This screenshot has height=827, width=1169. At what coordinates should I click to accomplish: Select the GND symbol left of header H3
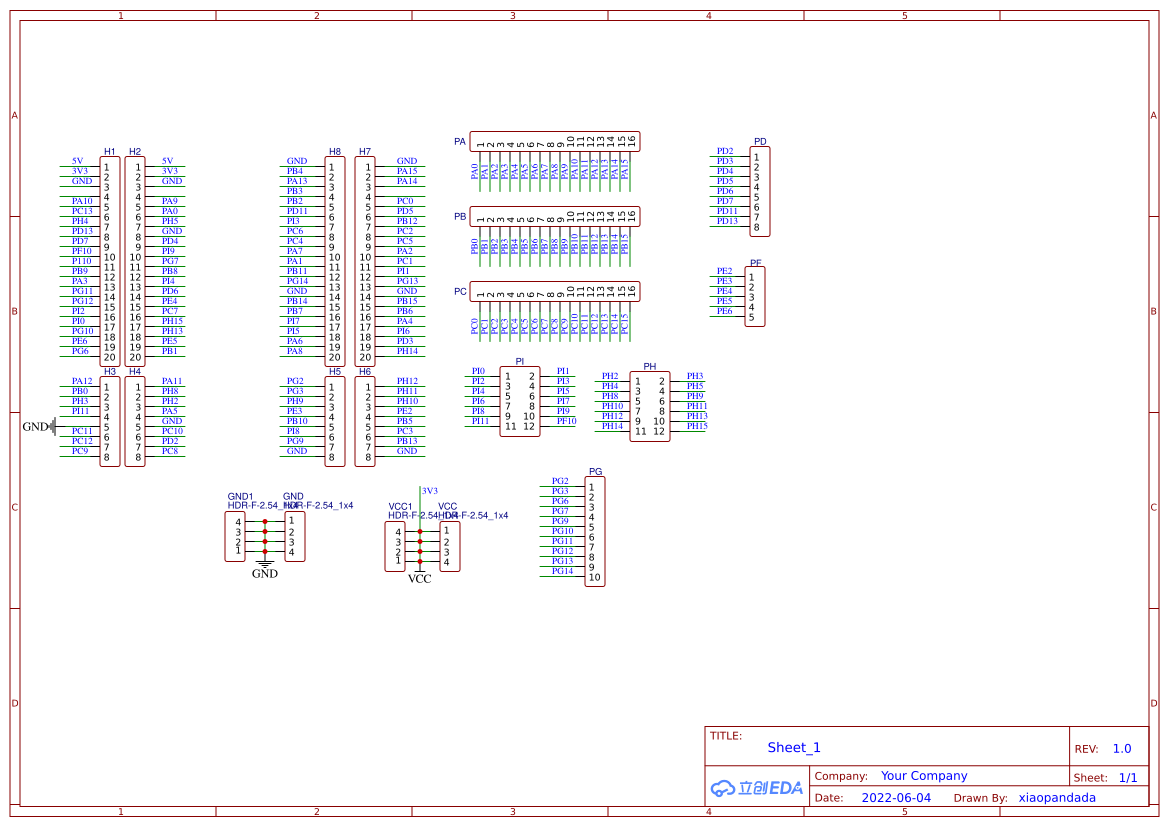pyautogui.click(x=37, y=427)
